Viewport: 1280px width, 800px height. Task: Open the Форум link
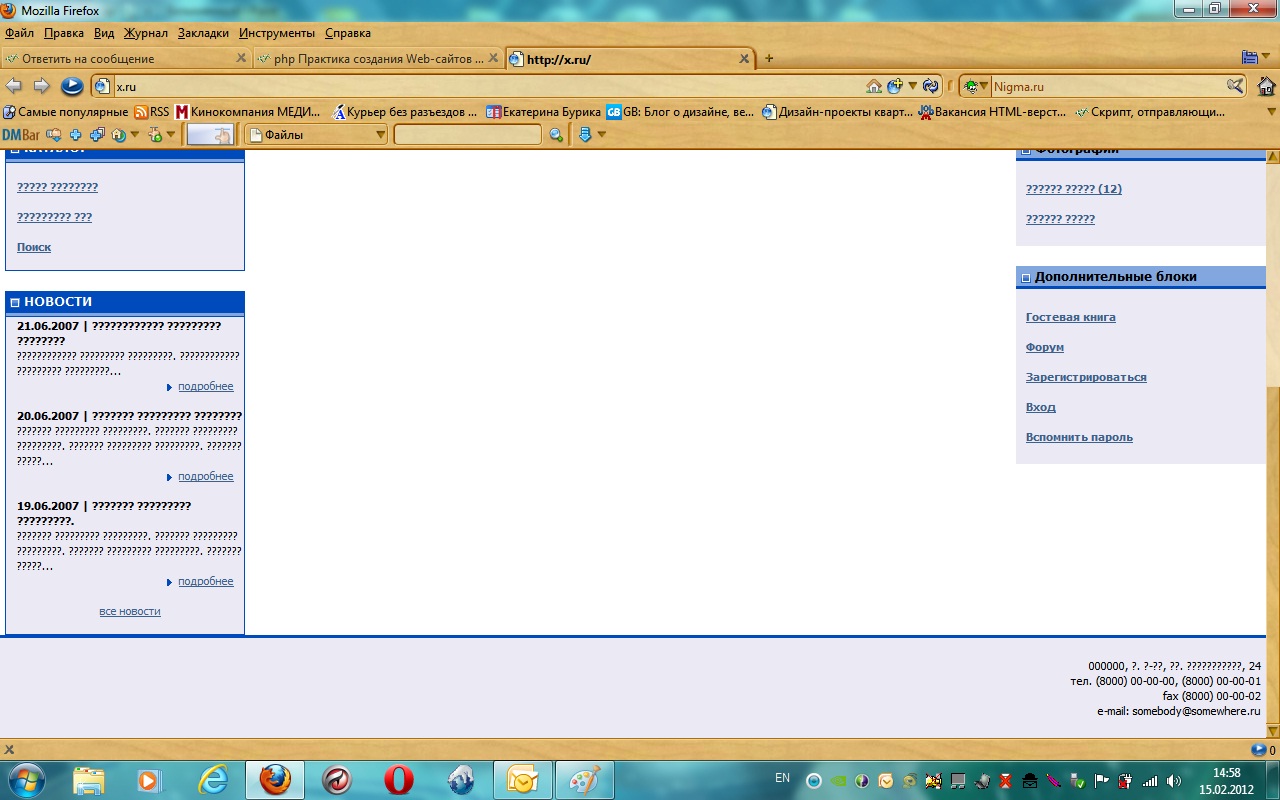click(1045, 347)
